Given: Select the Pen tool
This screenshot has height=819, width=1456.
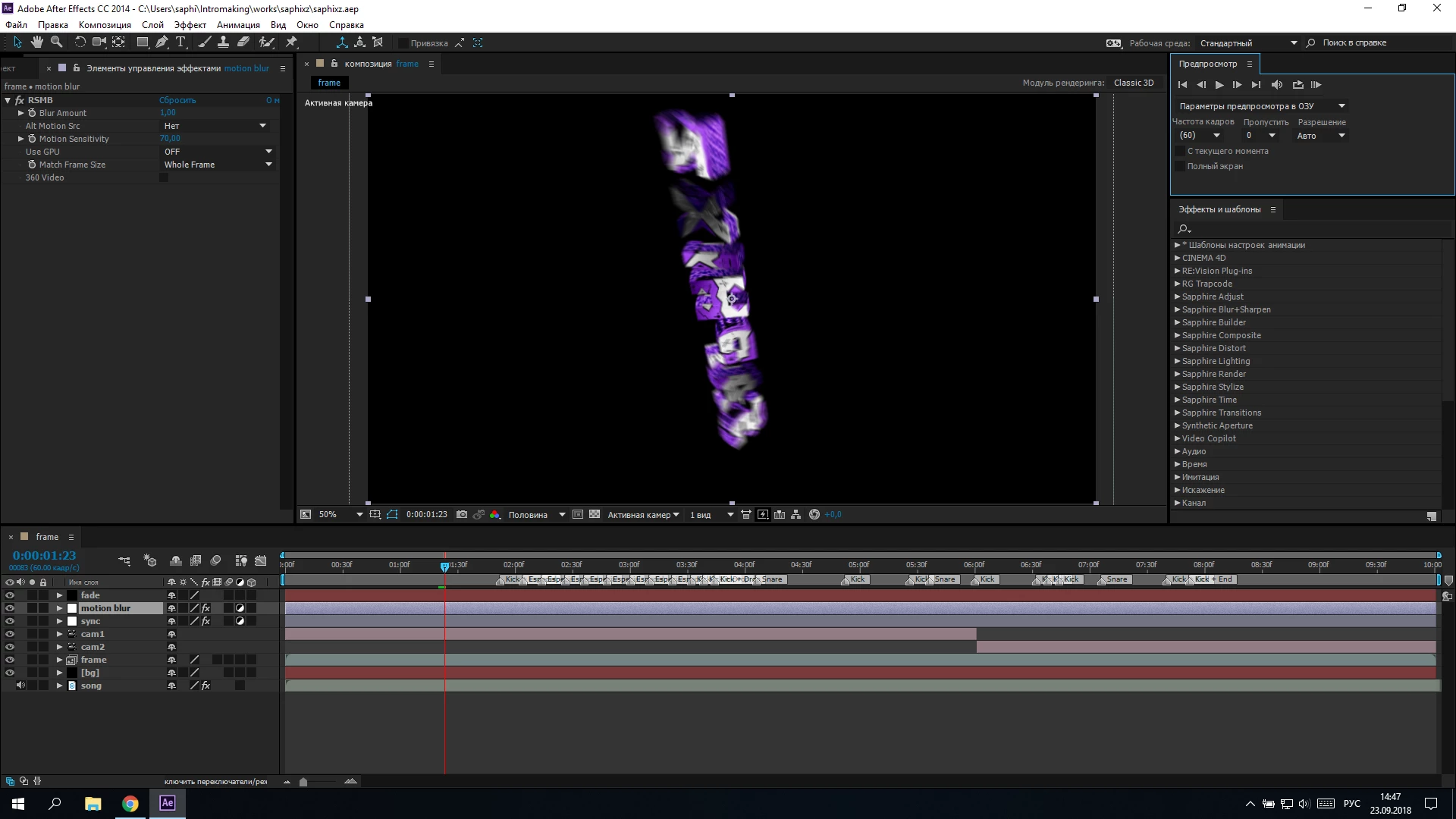Looking at the screenshot, I should pos(162,42).
